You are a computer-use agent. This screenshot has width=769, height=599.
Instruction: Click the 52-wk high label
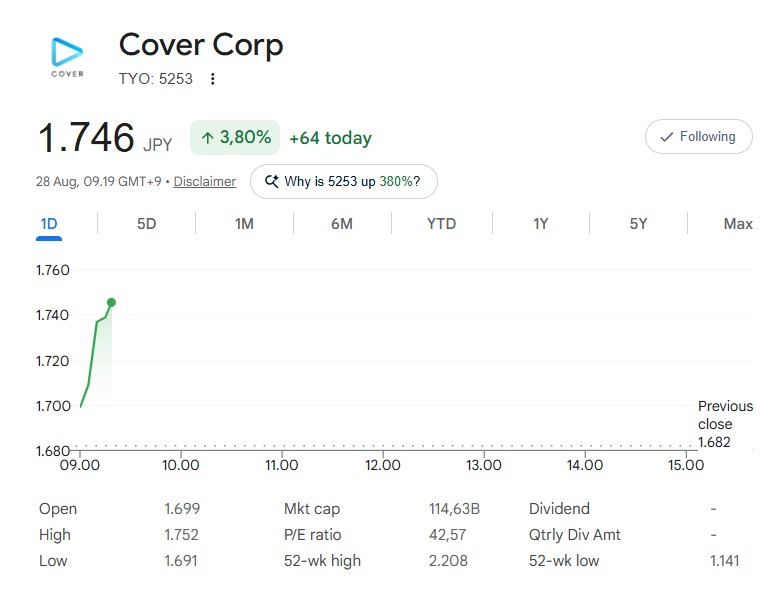322,561
